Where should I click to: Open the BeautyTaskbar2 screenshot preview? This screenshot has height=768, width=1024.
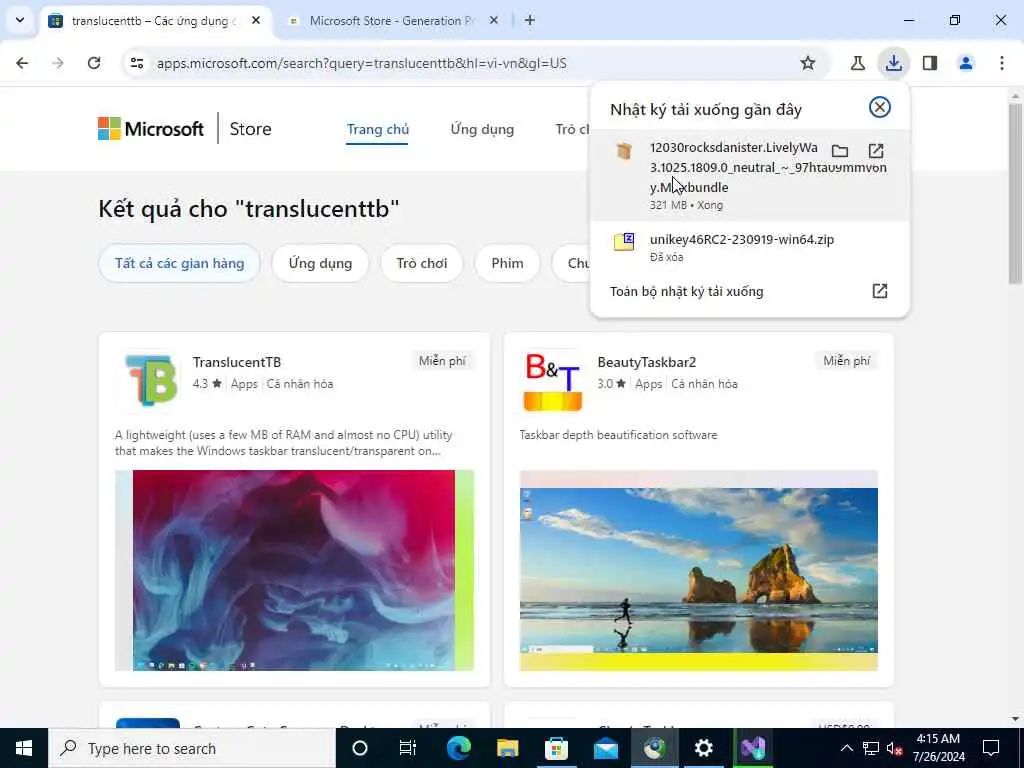tap(699, 570)
